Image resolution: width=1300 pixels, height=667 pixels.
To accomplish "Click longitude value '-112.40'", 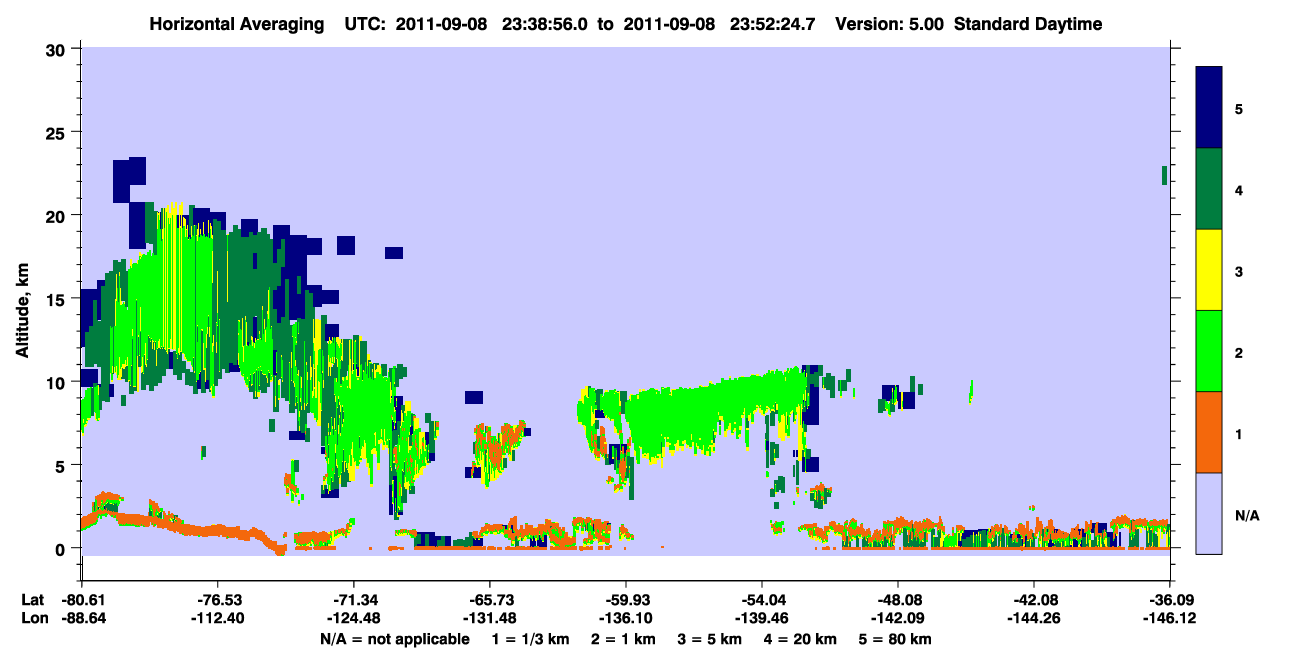I will click(x=217, y=618).
